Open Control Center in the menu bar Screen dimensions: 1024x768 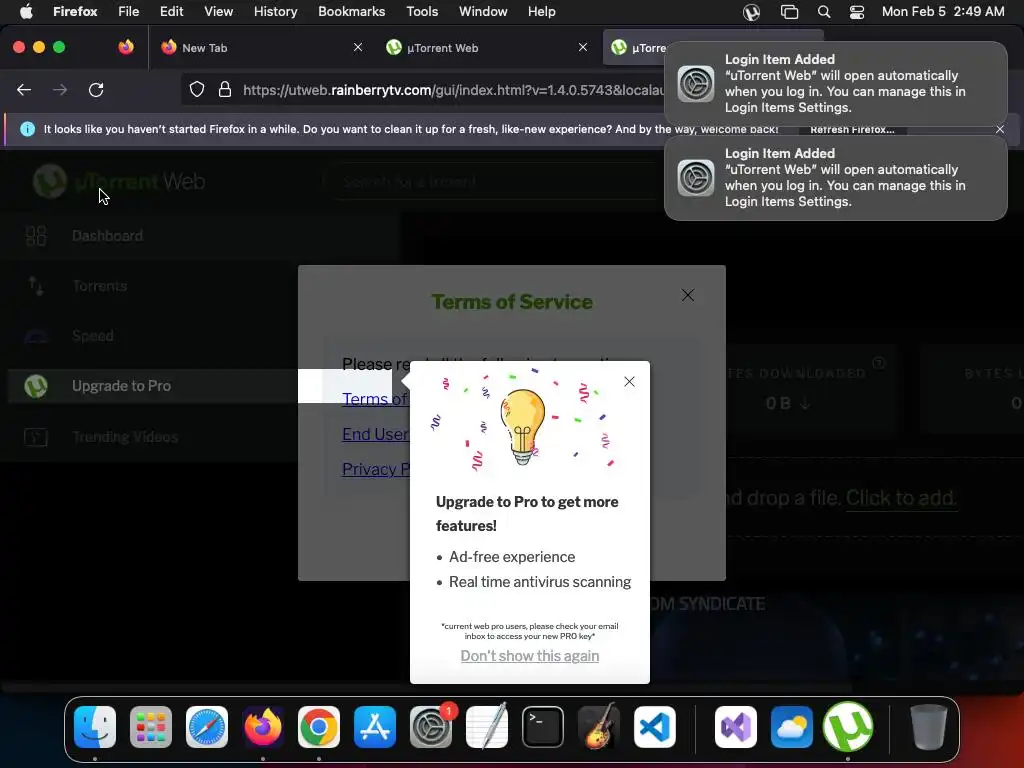click(857, 12)
